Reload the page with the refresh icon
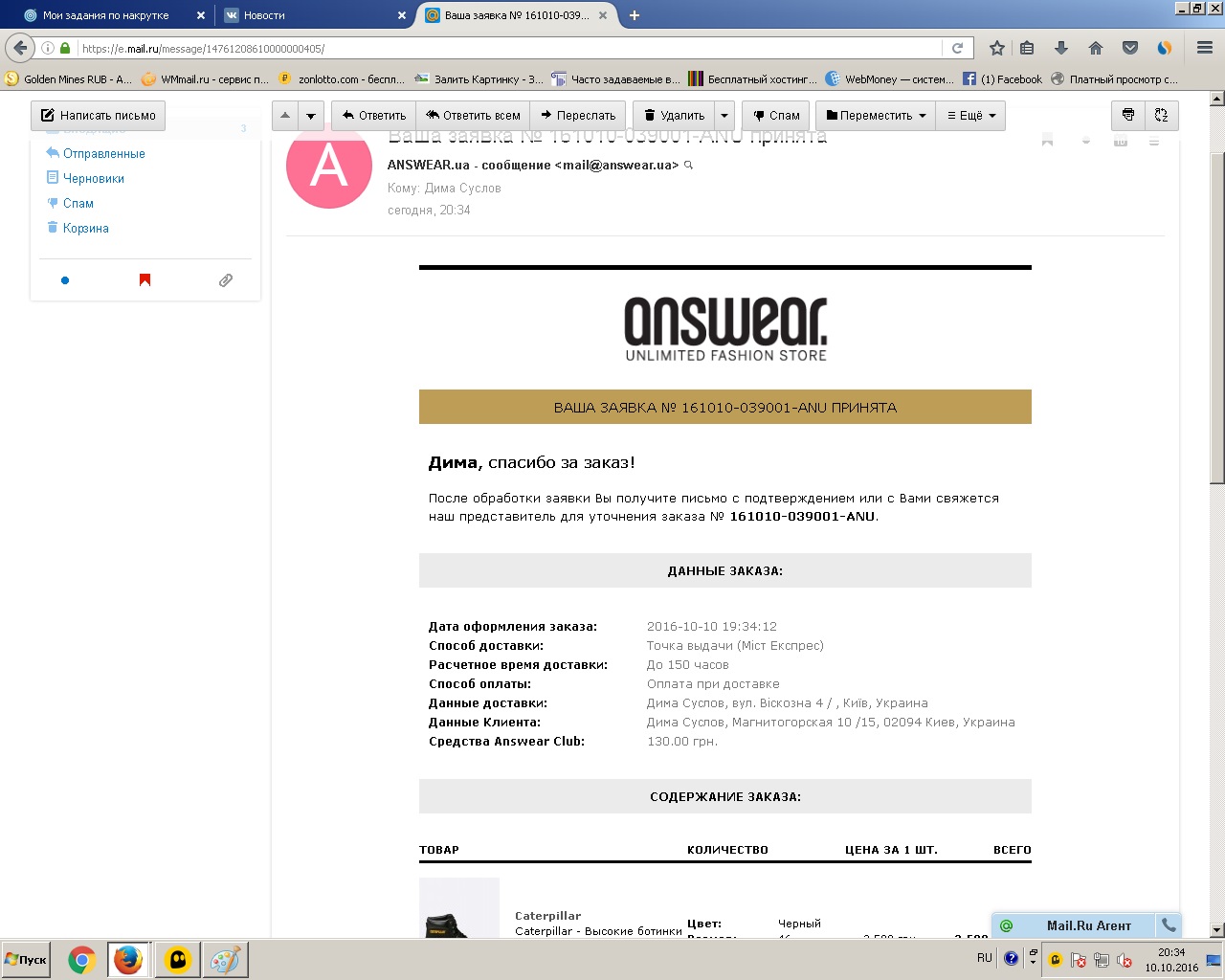The width and height of the screenshot is (1225, 980). point(957,48)
